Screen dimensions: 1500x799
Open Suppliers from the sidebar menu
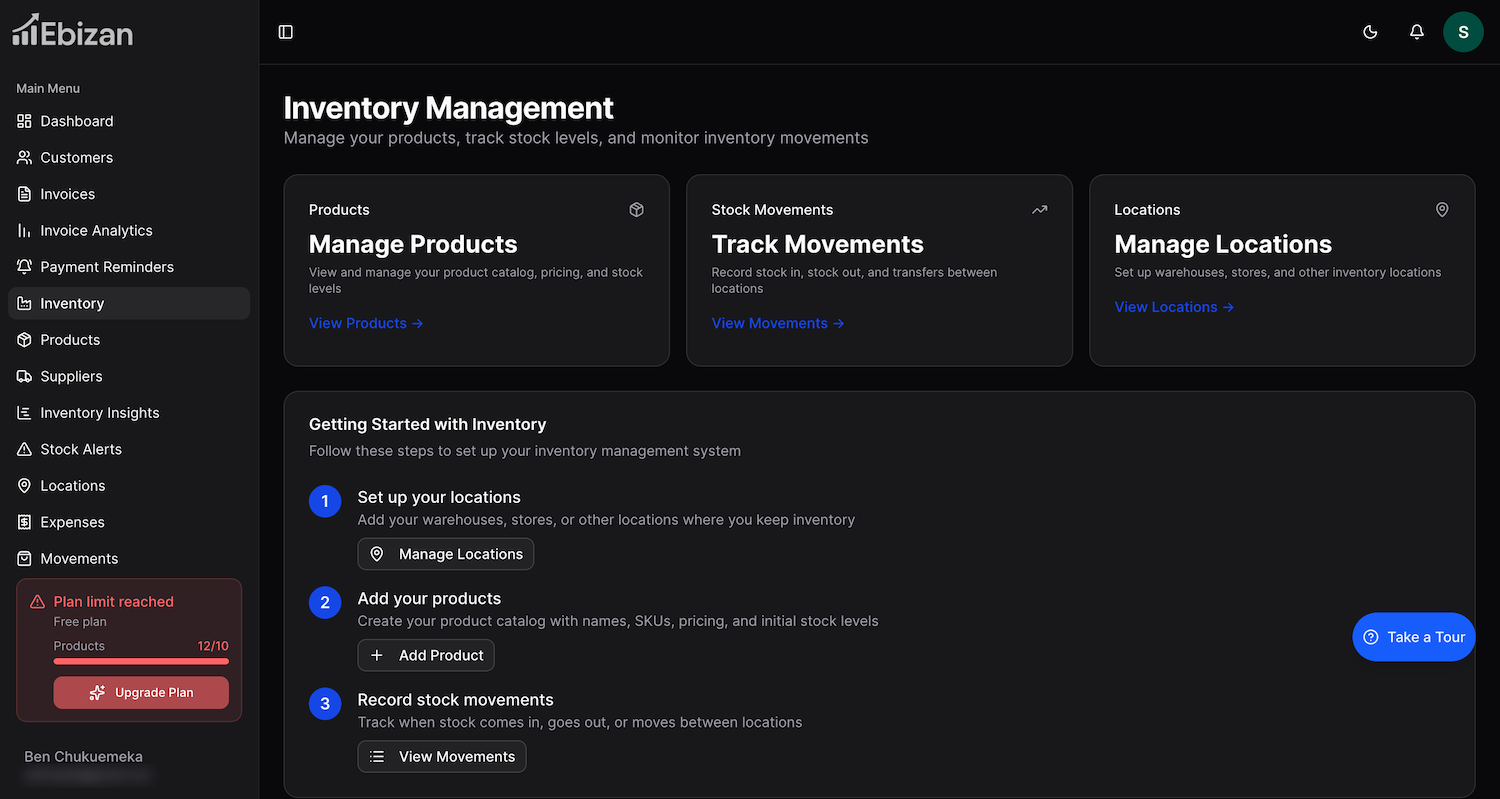tap(71, 377)
